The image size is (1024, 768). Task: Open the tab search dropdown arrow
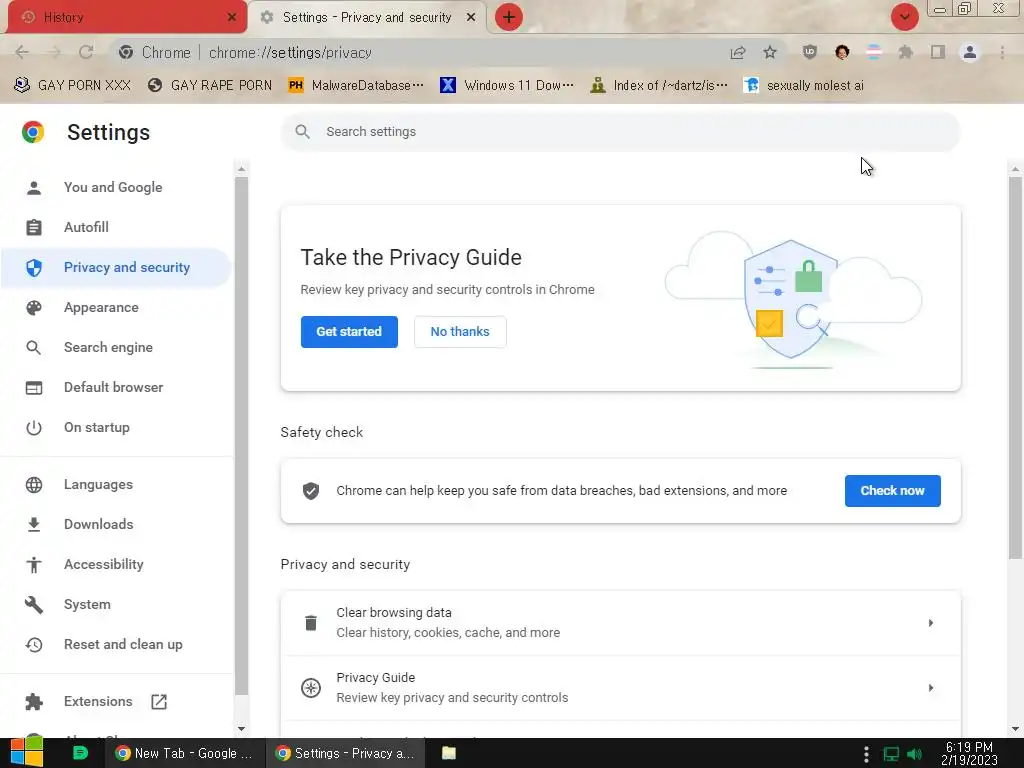904,17
